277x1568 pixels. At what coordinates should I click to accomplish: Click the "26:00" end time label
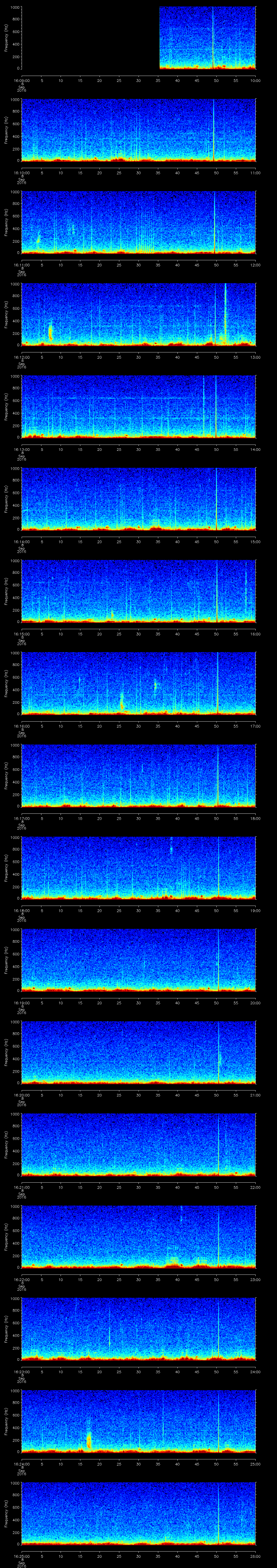pyautogui.click(x=255, y=1556)
